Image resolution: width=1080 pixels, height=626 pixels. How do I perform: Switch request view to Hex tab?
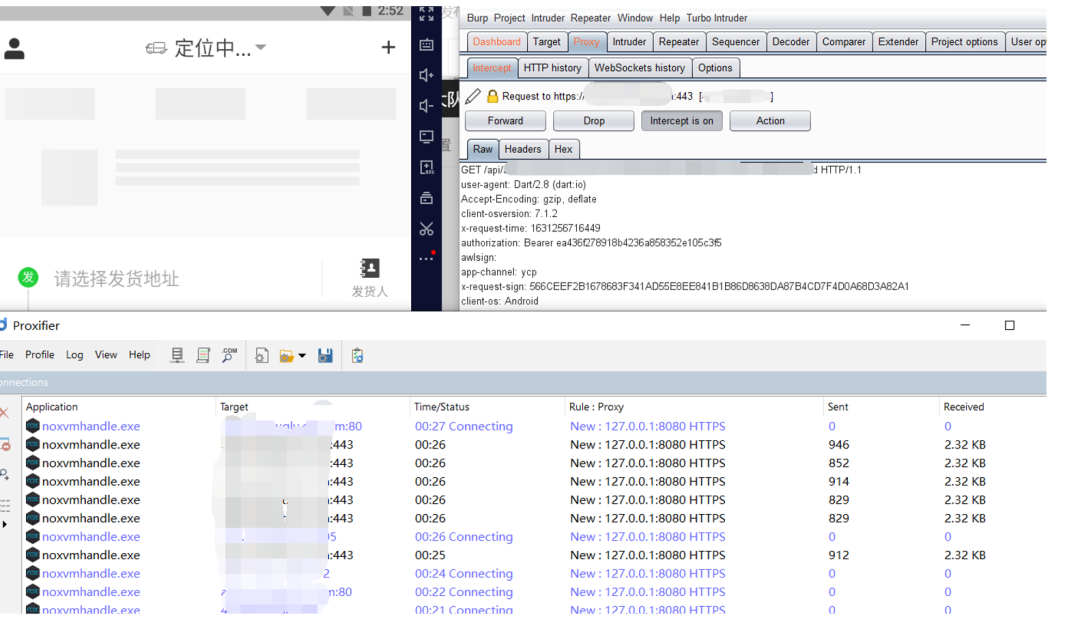pyautogui.click(x=563, y=149)
